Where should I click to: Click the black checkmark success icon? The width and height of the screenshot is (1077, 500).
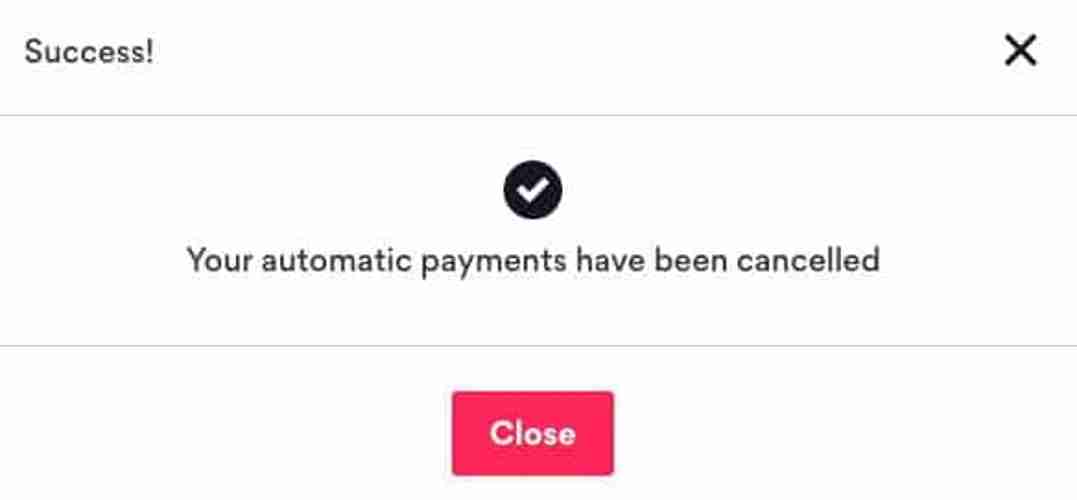tap(533, 190)
